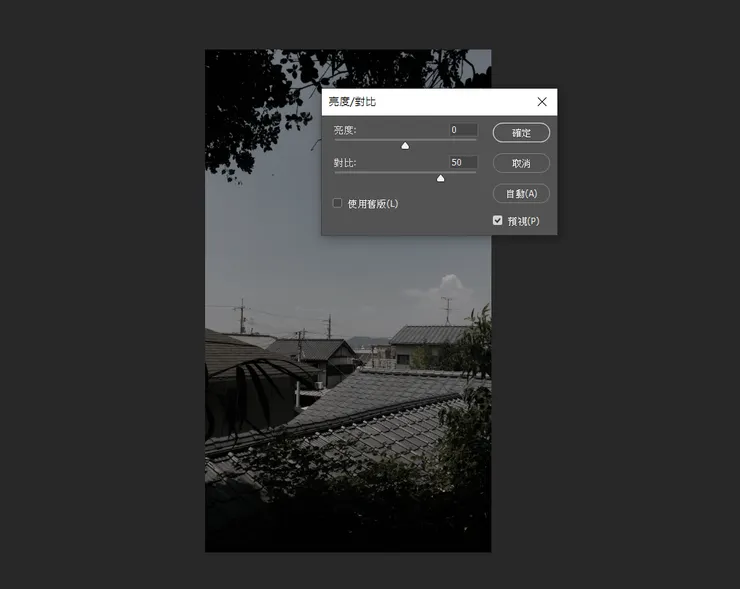Click the 對比 slider handle
The height and width of the screenshot is (589, 740).
coord(440,178)
